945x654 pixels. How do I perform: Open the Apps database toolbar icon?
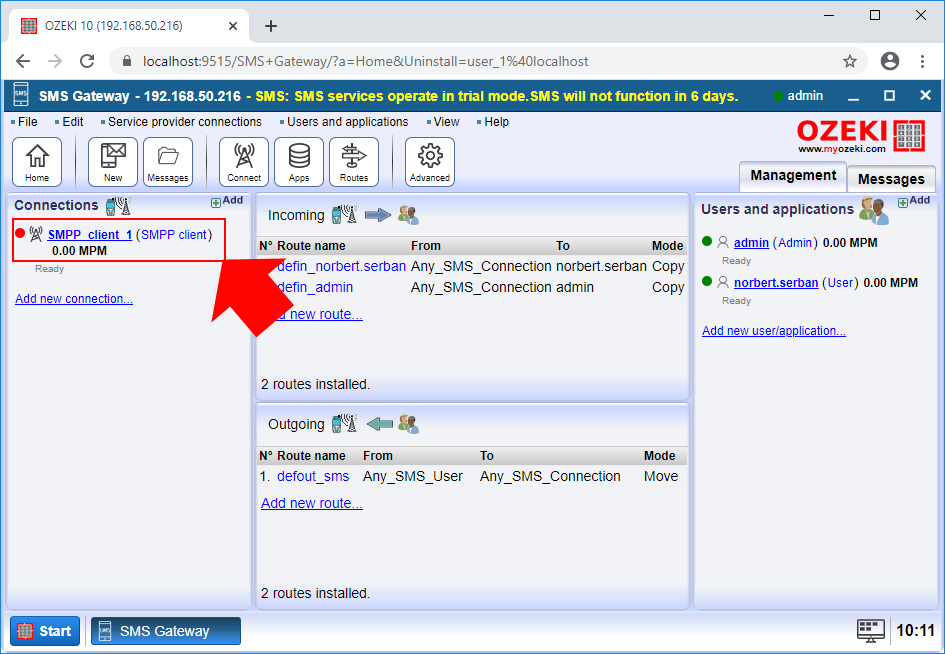point(298,162)
